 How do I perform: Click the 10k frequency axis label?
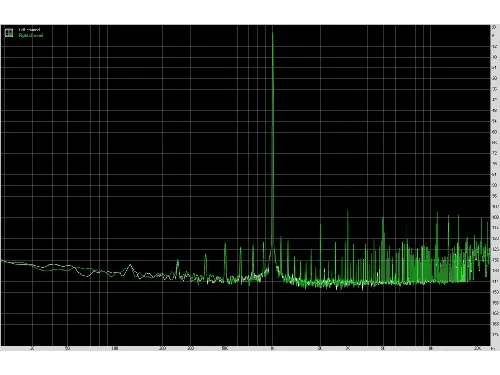[430, 349]
